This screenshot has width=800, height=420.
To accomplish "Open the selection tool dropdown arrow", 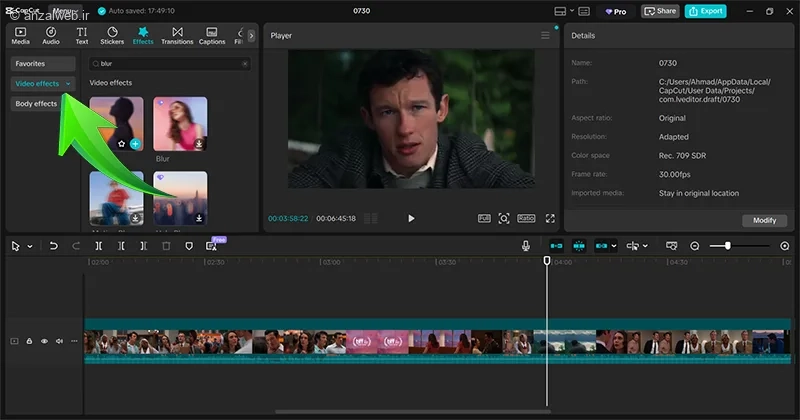I will (x=30, y=246).
